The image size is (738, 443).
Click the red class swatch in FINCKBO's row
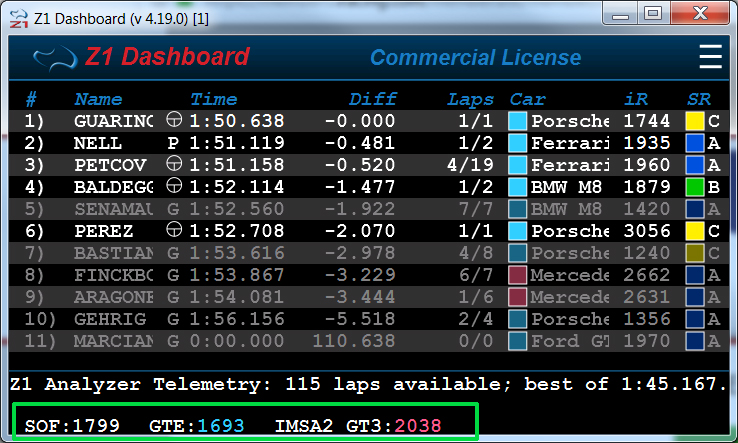pyautogui.click(x=517, y=275)
